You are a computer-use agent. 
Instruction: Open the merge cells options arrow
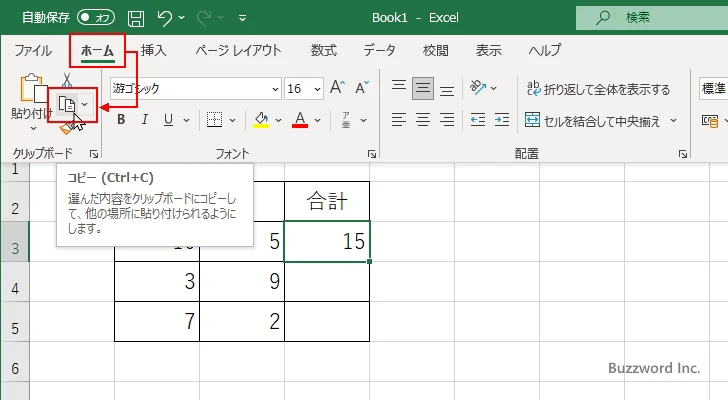coord(673,121)
